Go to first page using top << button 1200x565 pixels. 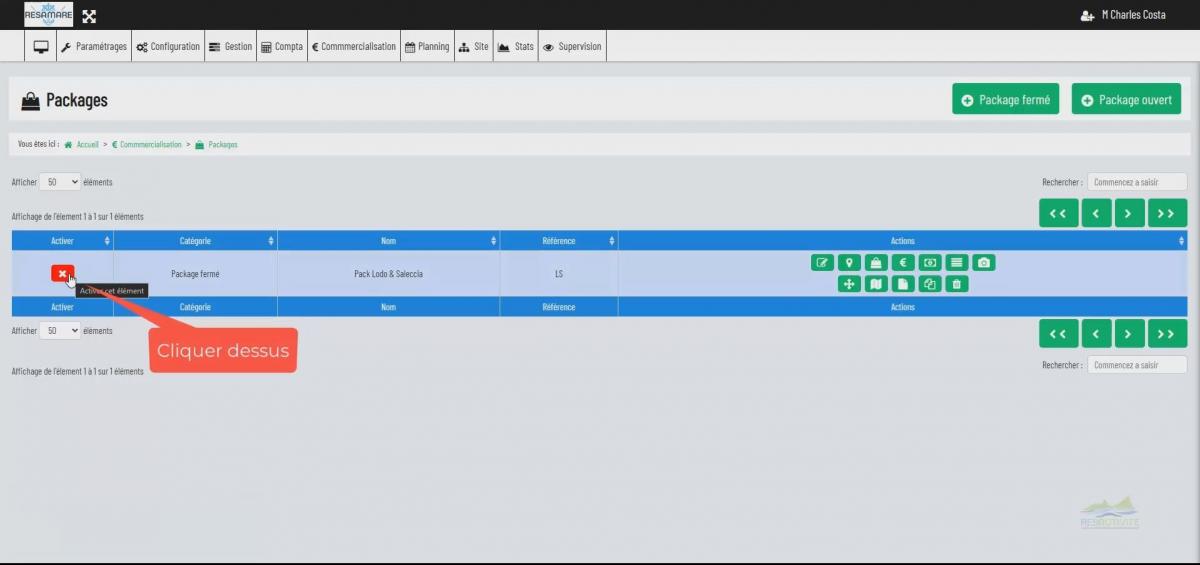[1058, 213]
